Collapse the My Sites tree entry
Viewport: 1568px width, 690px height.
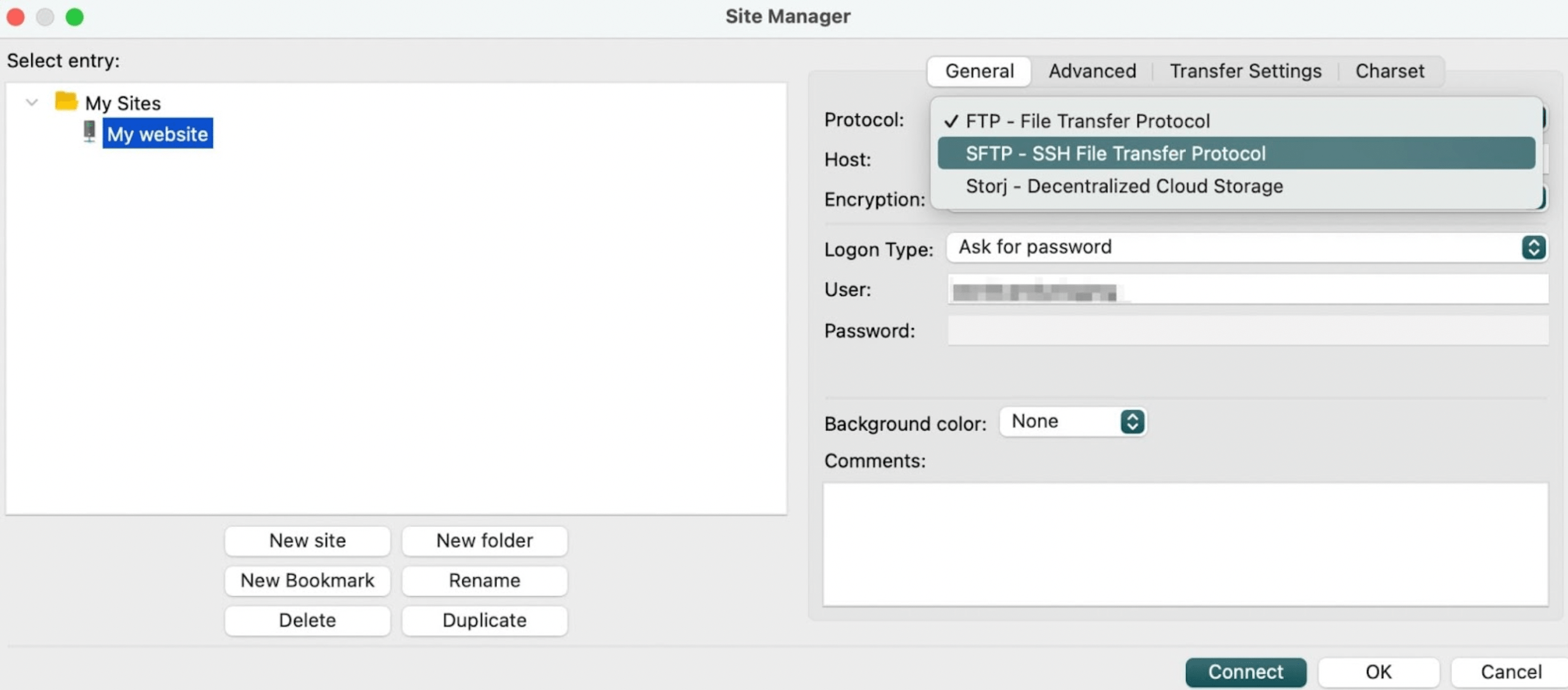point(30,101)
